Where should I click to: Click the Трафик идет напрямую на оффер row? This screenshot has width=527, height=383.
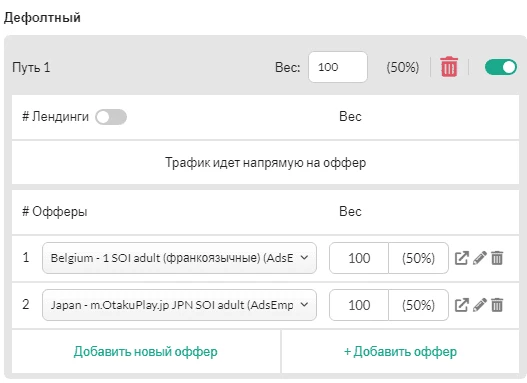[266, 163]
